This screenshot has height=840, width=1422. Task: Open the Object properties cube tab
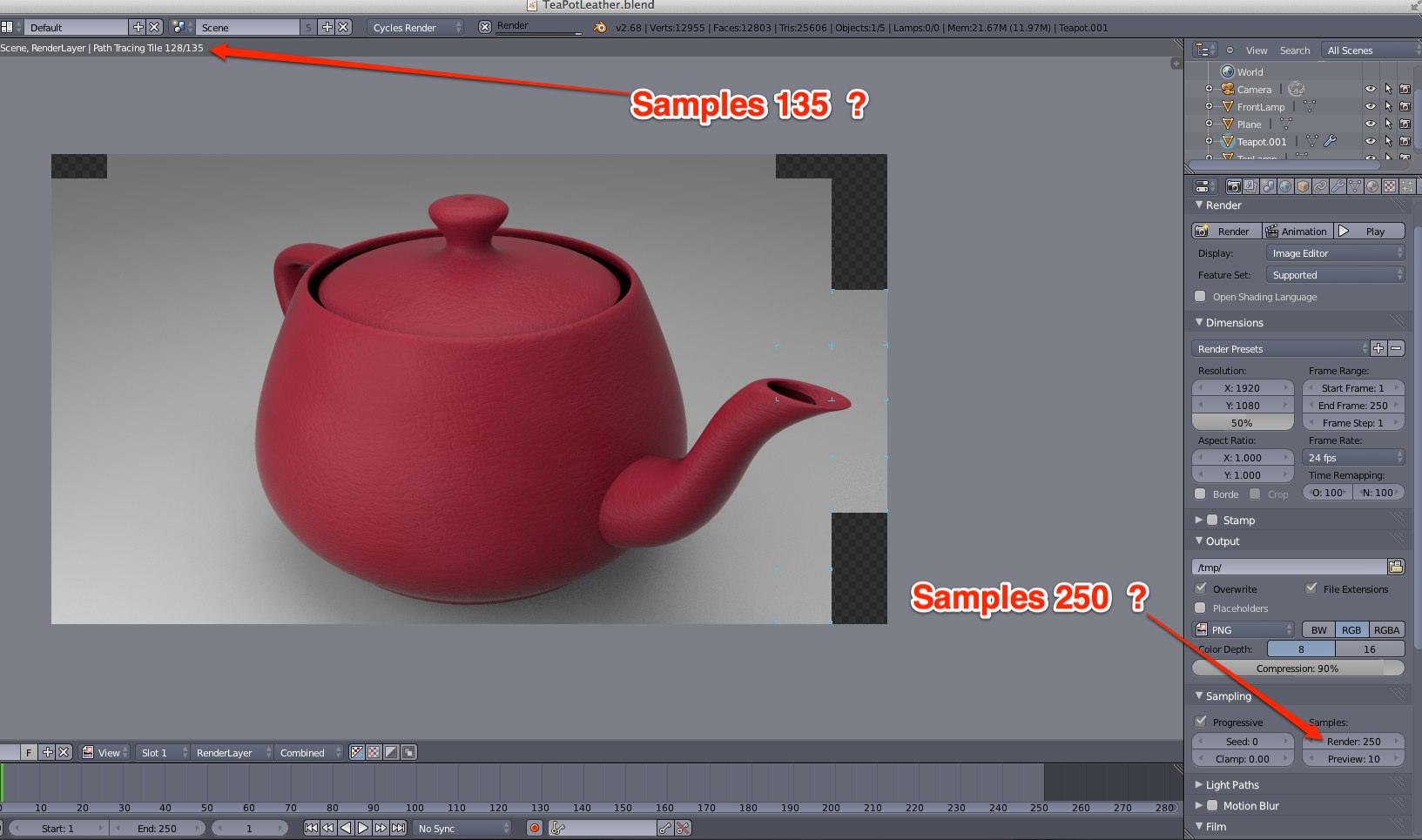tap(1303, 186)
